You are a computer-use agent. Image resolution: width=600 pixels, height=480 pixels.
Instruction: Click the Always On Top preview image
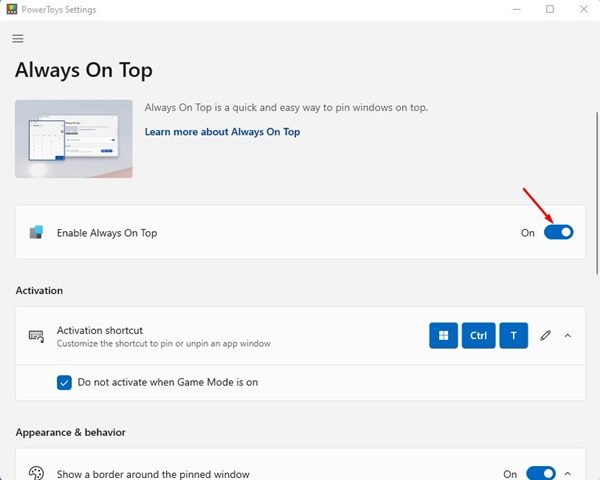(x=74, y=138)
